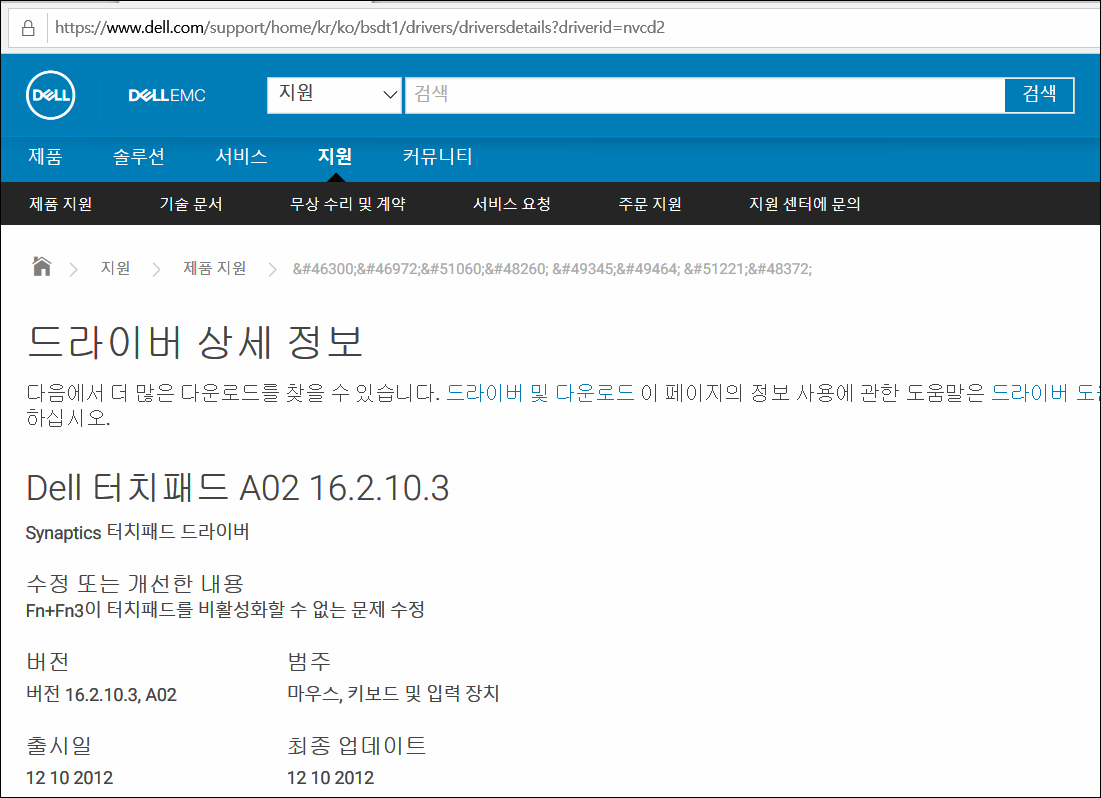The image size is (1101, 798).
Task: Select the 드라이버 상세 정보 page heading
Action: click(x=195, y=342)
